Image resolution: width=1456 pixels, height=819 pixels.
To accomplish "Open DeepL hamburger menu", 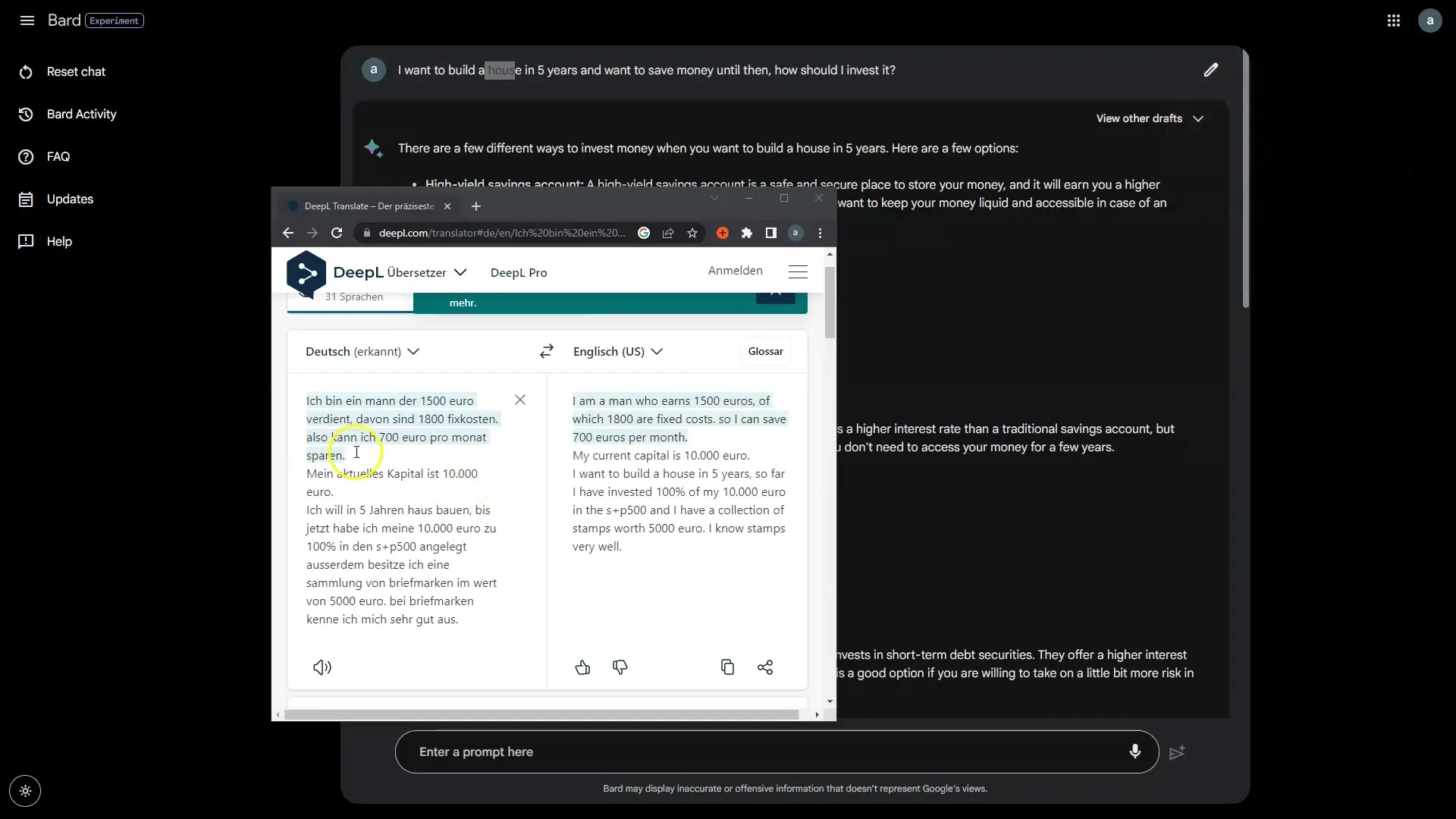I will pyautogui.click(x=798, y=271).
